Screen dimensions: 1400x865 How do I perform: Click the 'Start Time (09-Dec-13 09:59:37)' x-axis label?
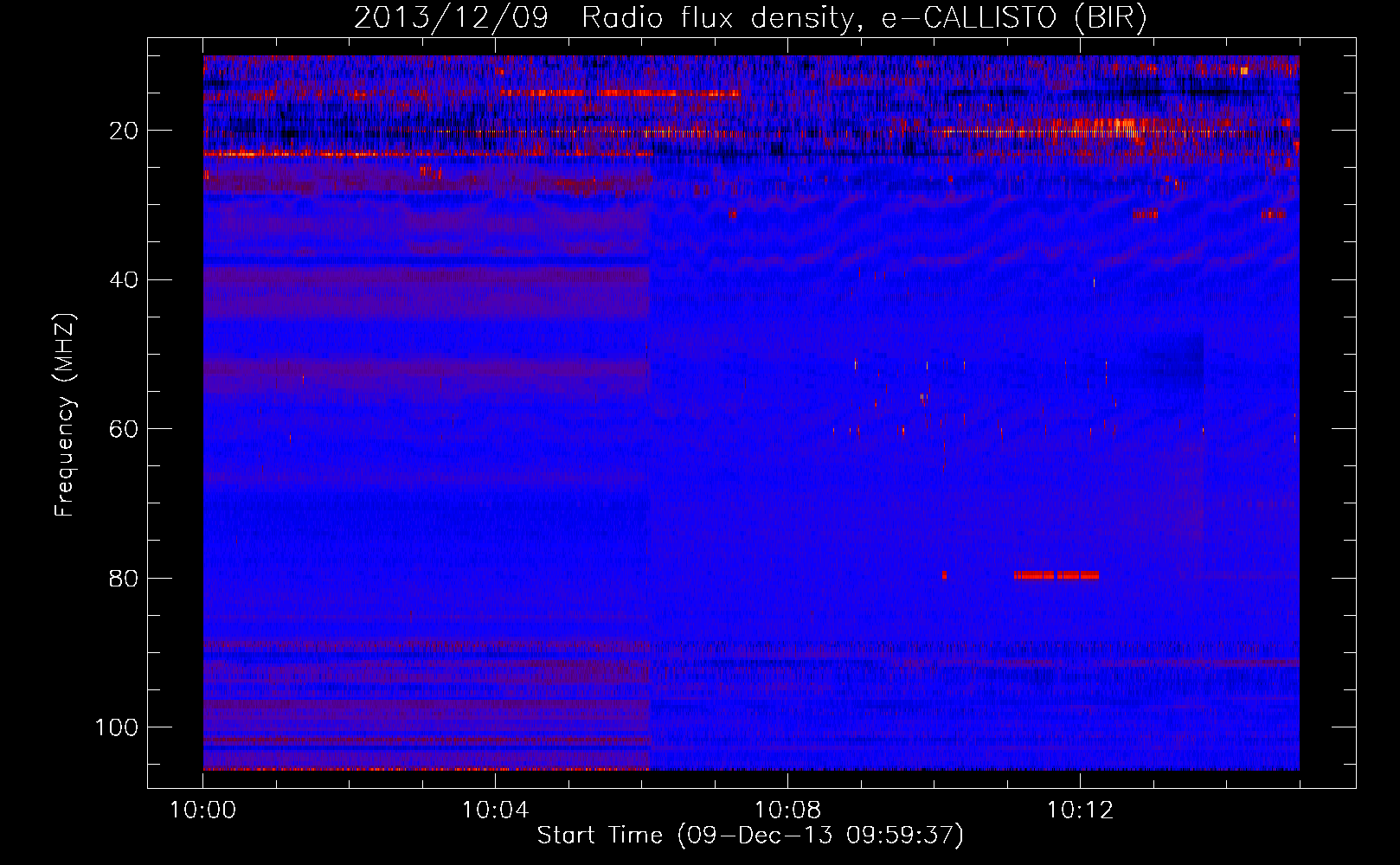pyautogui.click(x=750, y=836)
